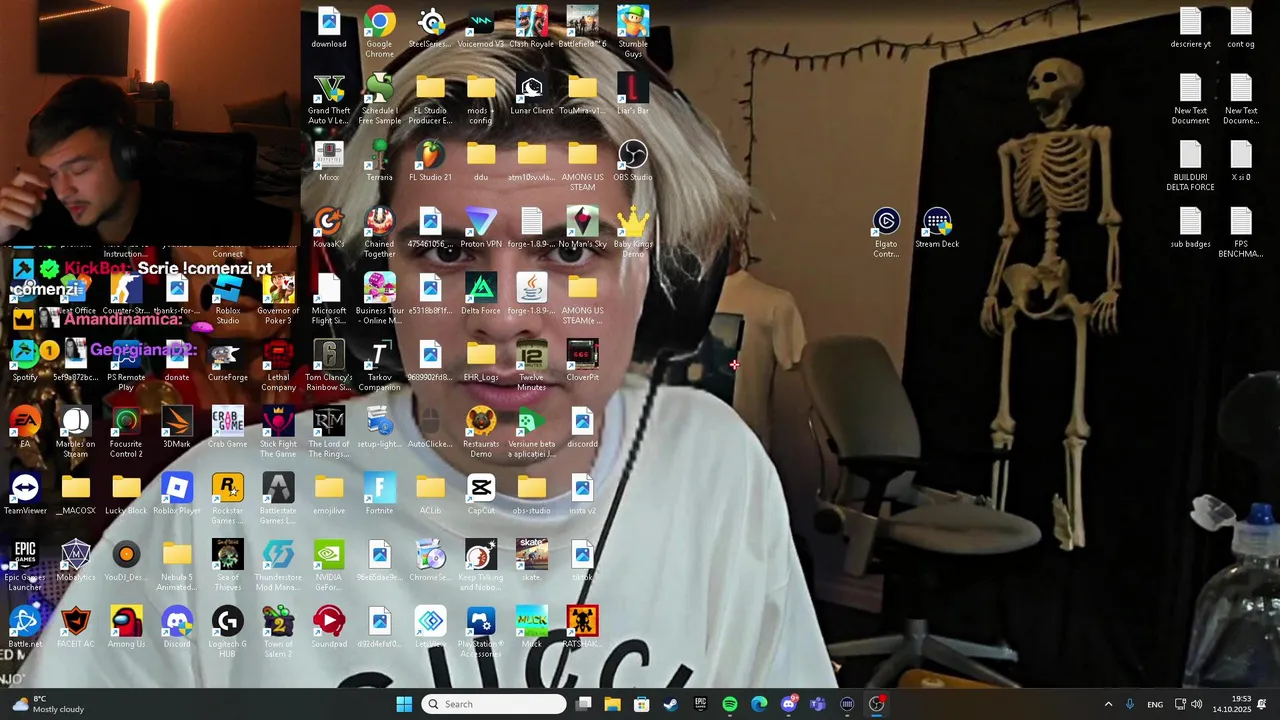Open Logitech G HUB shortcut
The image size is (1280, 720).
tap(228, 632)
